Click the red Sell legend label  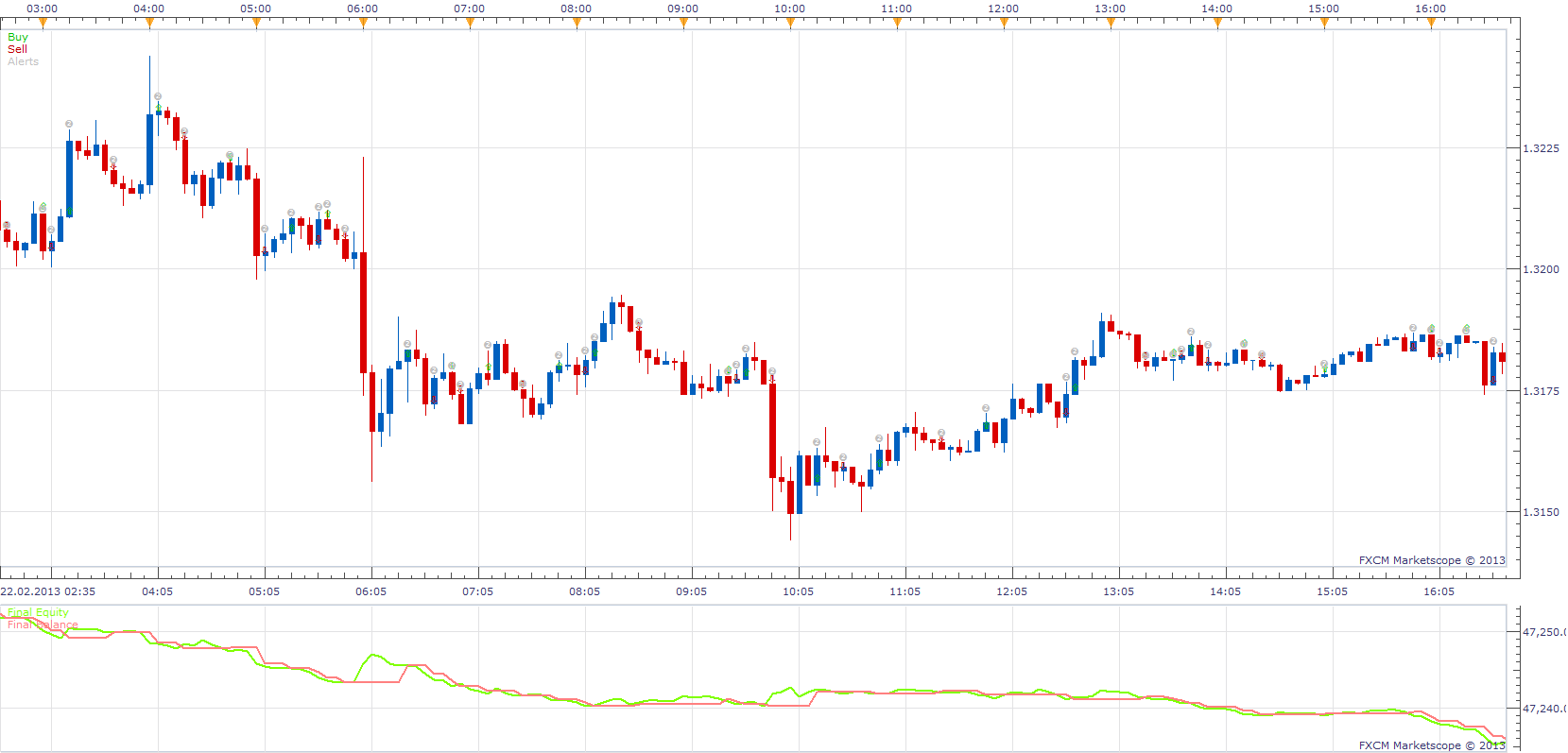point(17,49)
